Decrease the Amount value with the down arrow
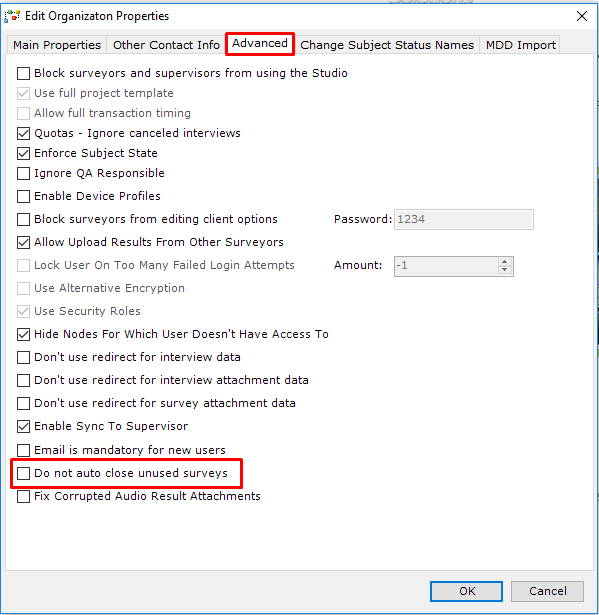This screenshot has height=615, width=599. (x=504, y=270)
